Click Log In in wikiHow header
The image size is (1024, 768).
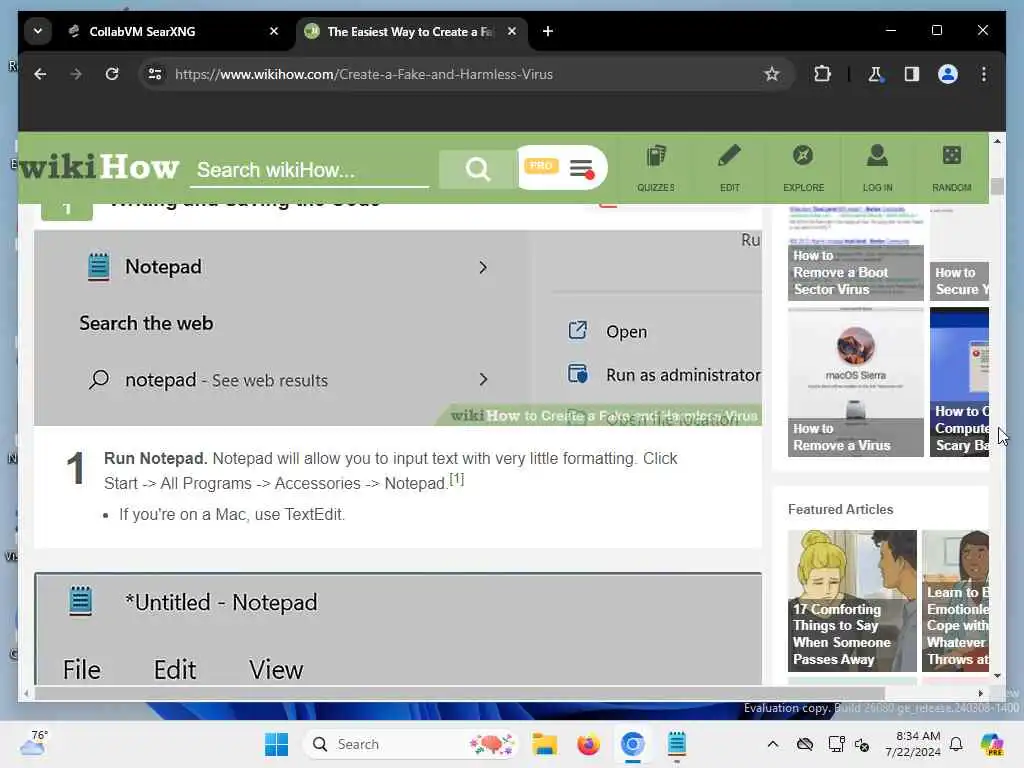click(x=877, y=168)
